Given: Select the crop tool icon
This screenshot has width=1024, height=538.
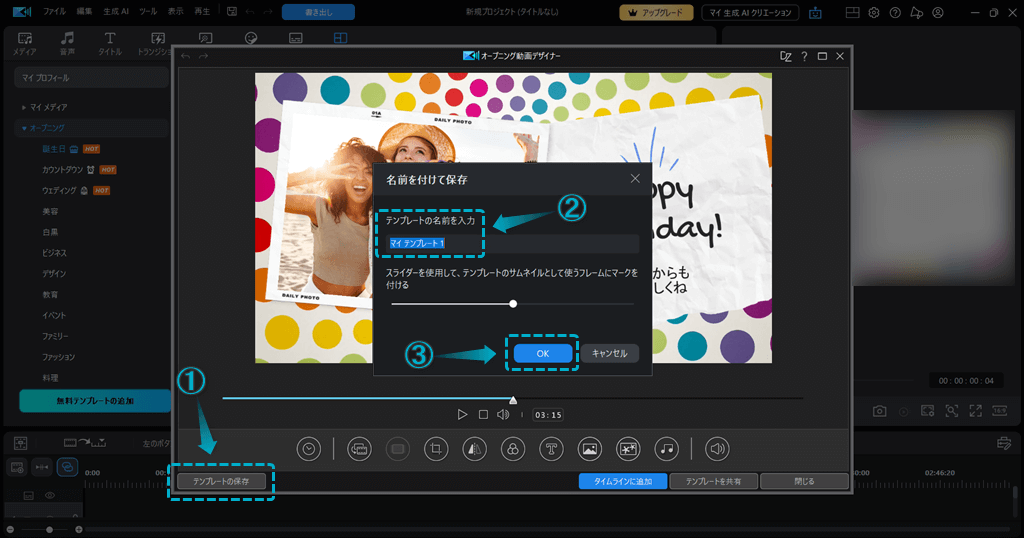Looking at the screenshot, I should 436,449.
